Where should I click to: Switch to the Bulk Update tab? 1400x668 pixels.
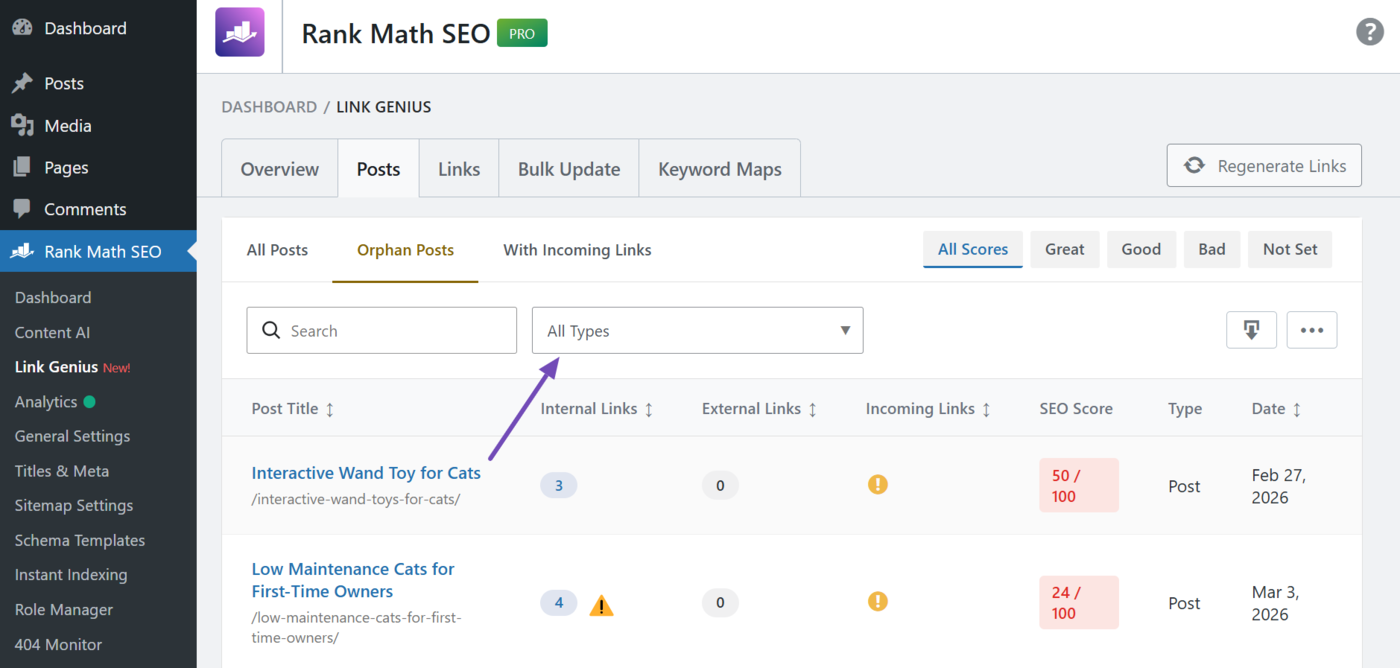pyautogui.click(x=569, y=169)
